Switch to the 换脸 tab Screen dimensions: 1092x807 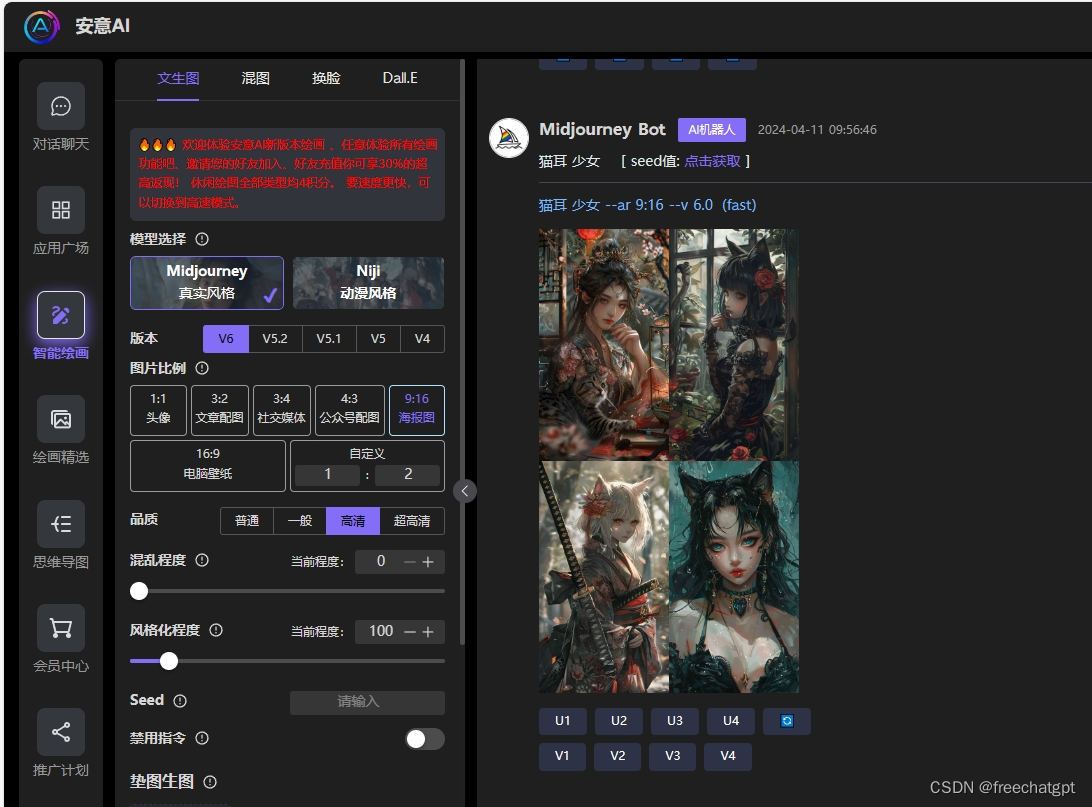click(x=326, y=78)
